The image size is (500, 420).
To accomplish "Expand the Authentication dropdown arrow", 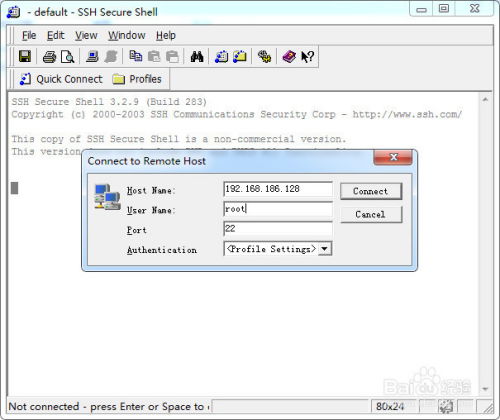I will [324, 249].
